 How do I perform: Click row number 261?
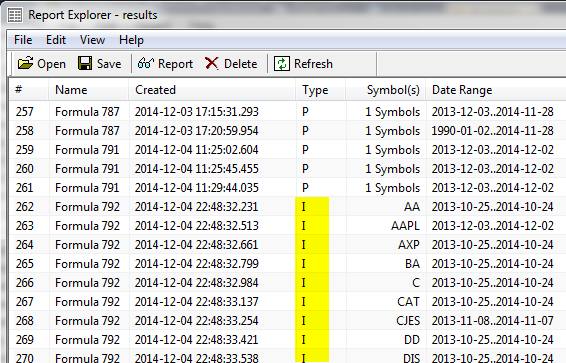25,188
